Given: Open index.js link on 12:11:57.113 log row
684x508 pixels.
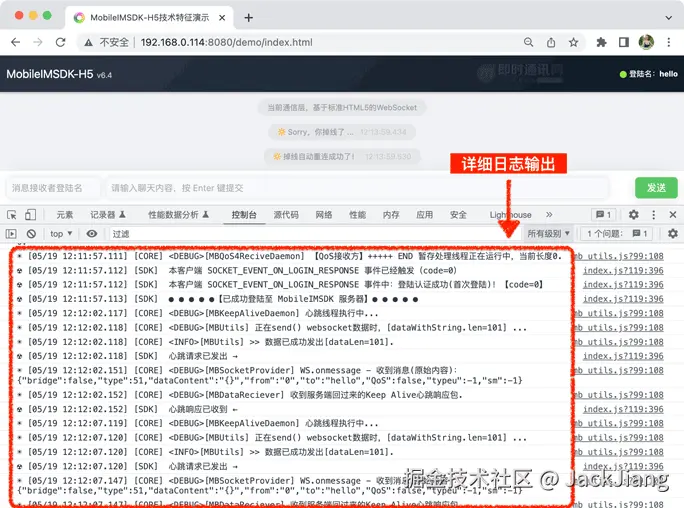Looking at the screenshot, I should click(x=623, y=299).
